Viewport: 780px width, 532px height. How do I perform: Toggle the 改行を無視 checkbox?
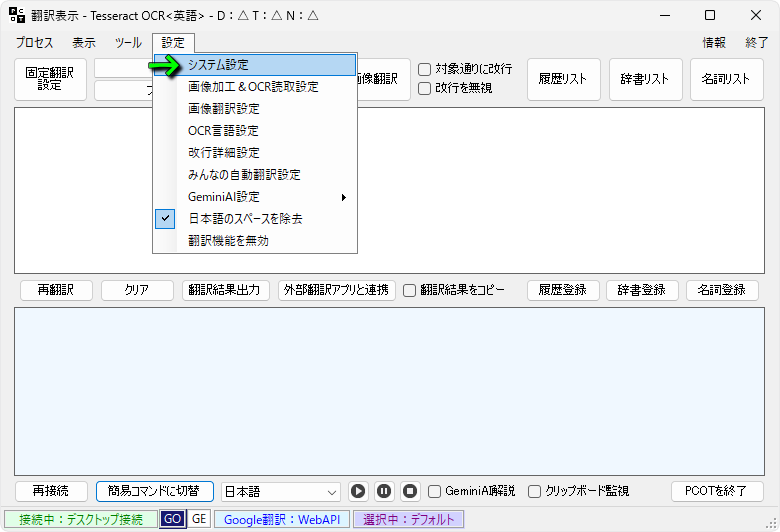click(425, 88)
